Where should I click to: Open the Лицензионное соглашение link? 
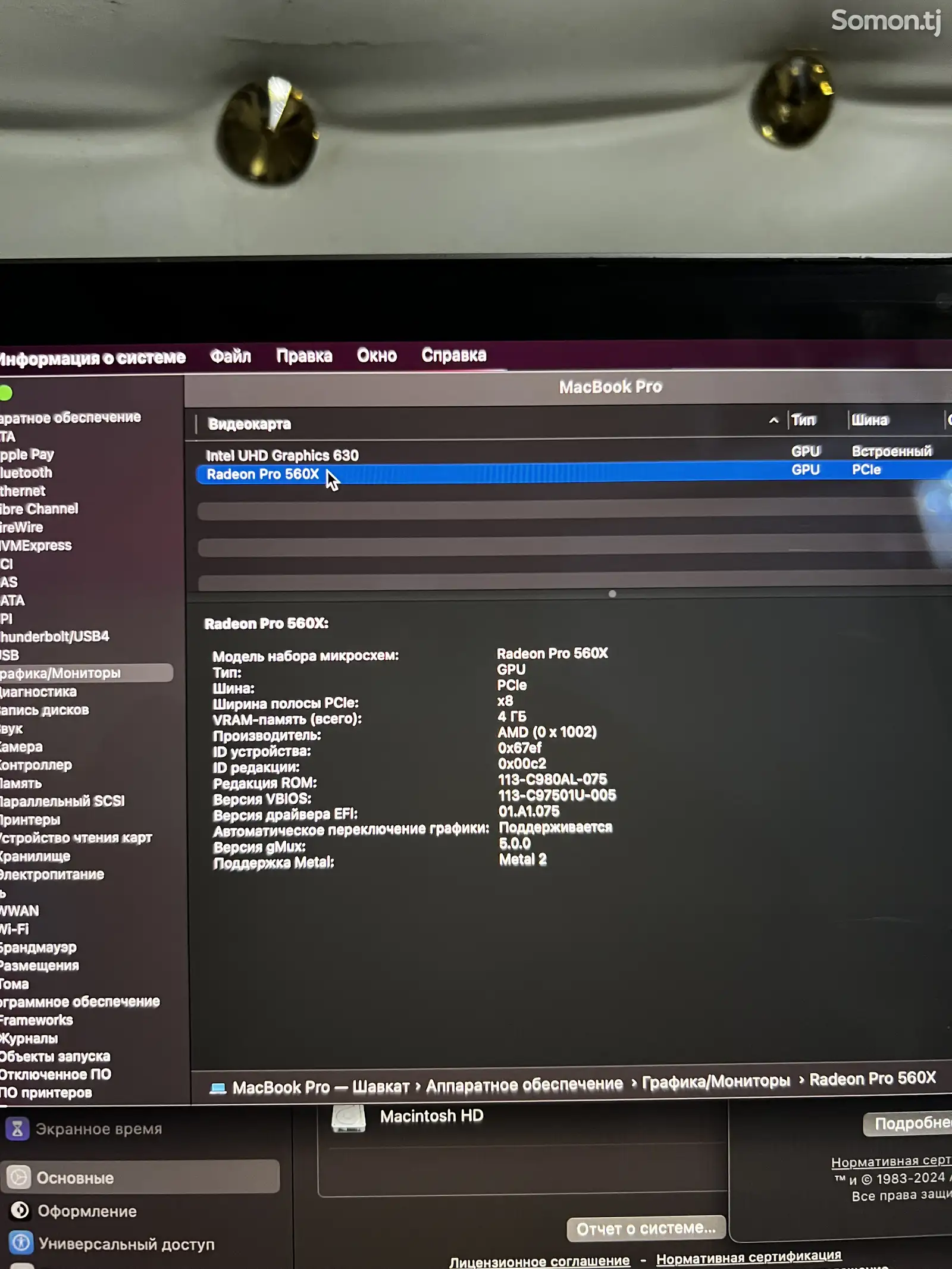539,1261
